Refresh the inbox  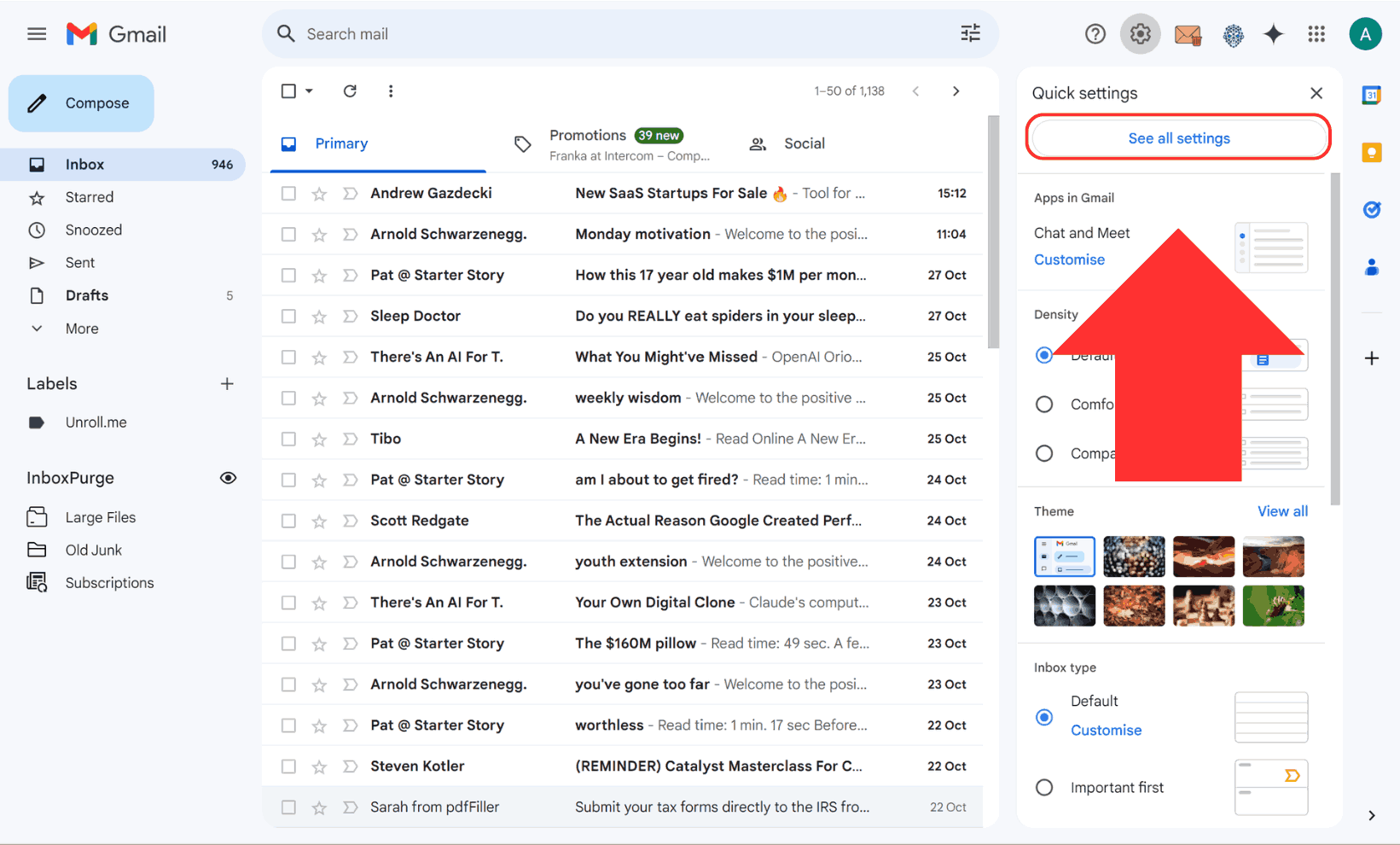(350, 90)
